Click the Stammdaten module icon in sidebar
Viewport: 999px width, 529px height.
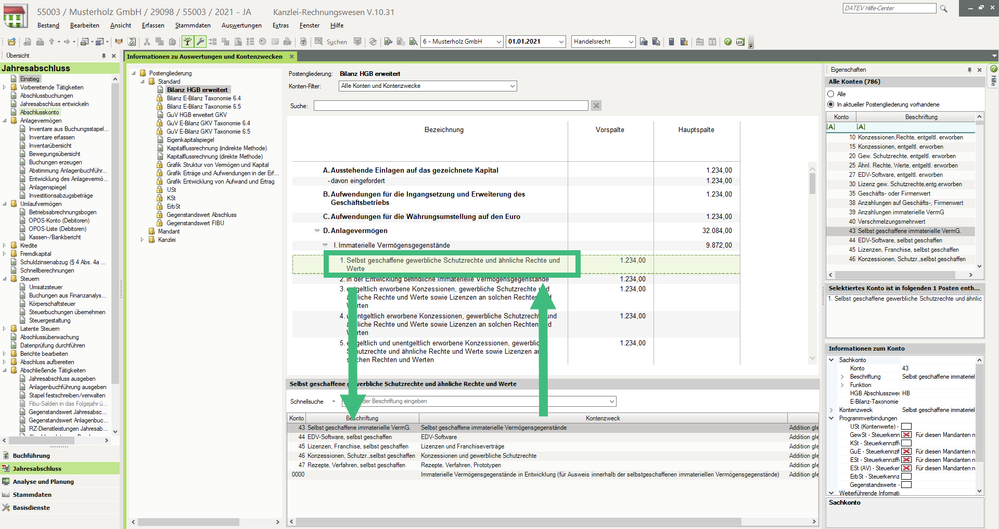pos(6,495)
